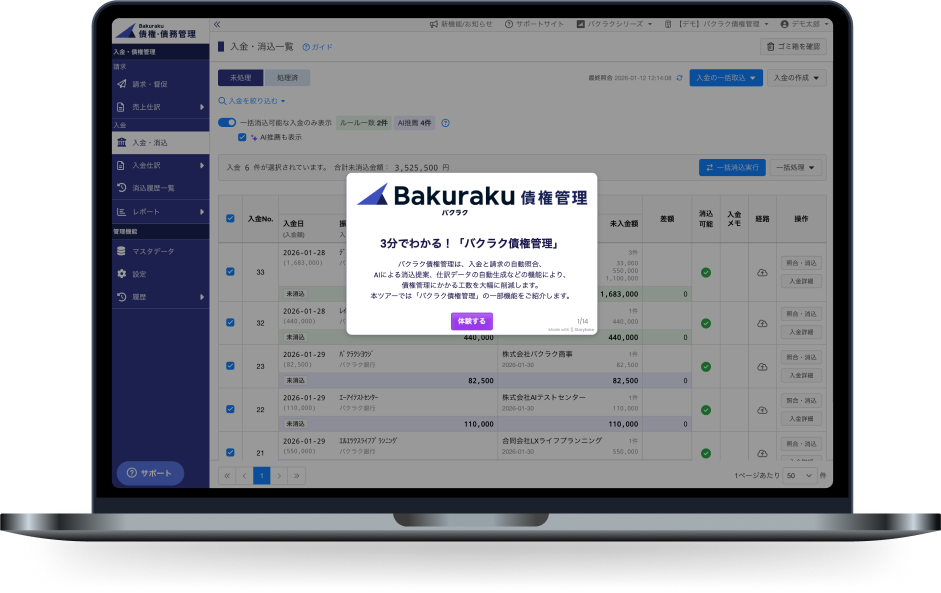Click the cloud upload 経路 icon for row 32

click(x=762, y=324)
